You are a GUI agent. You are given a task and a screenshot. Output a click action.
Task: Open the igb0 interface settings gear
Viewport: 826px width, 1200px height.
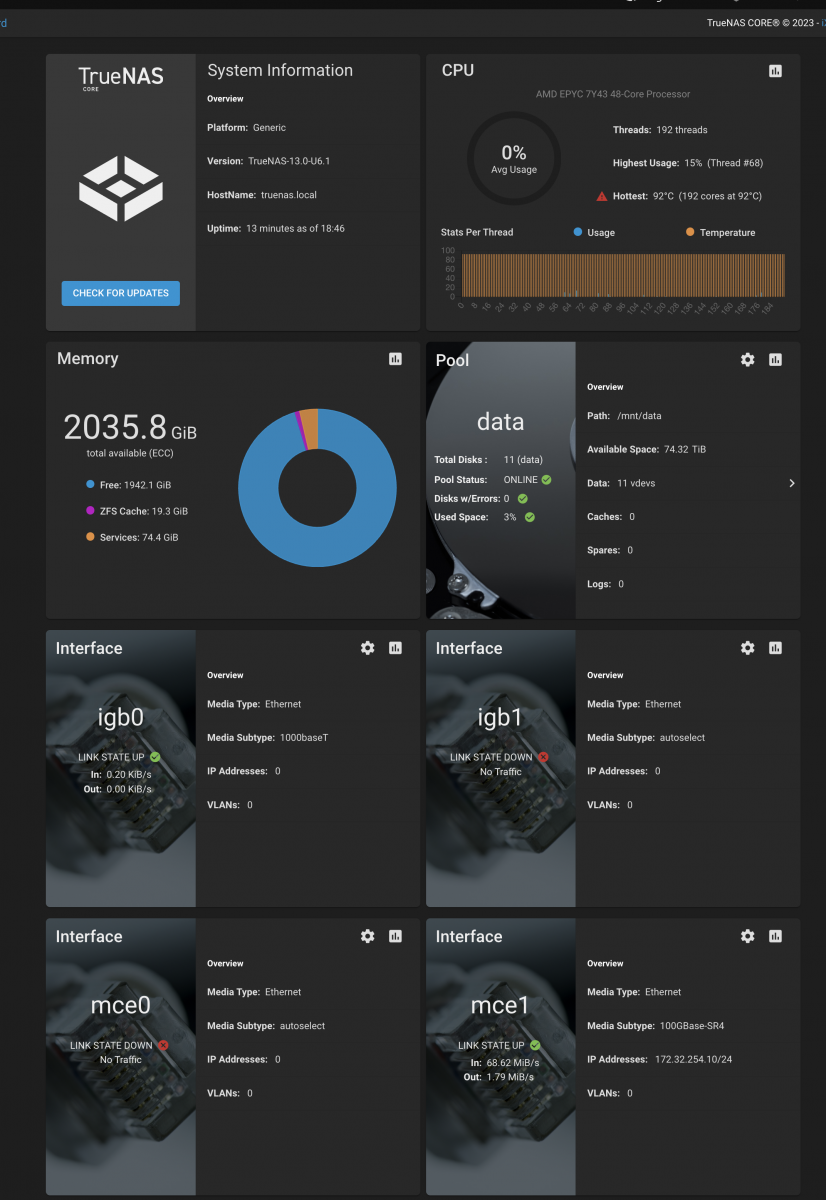(367, 648)
